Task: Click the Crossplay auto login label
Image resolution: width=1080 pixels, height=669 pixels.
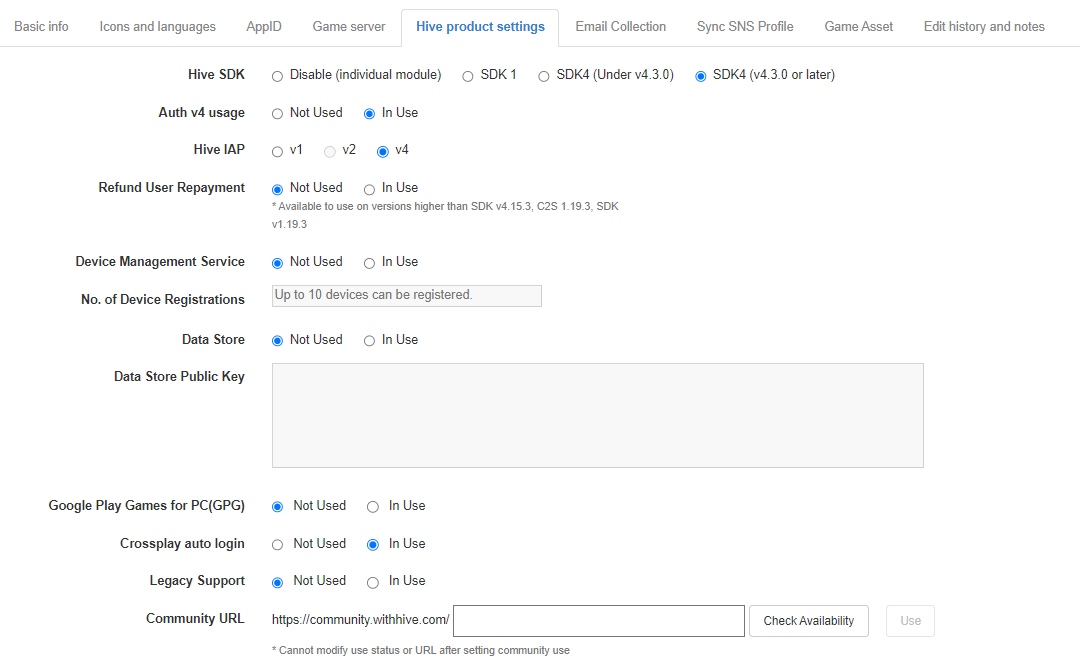Action: [183, 544]
